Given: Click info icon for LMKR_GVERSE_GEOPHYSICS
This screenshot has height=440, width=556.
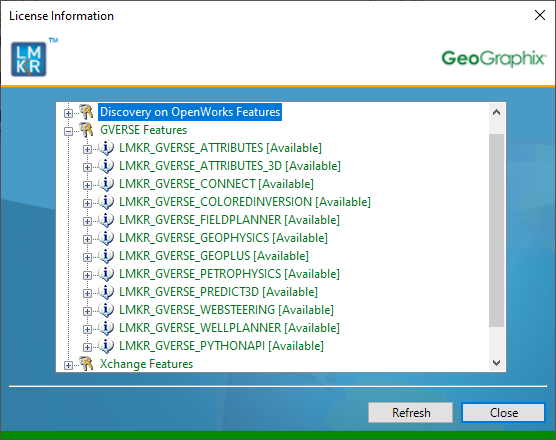Looking at the screenshot, I should (106, 238).
